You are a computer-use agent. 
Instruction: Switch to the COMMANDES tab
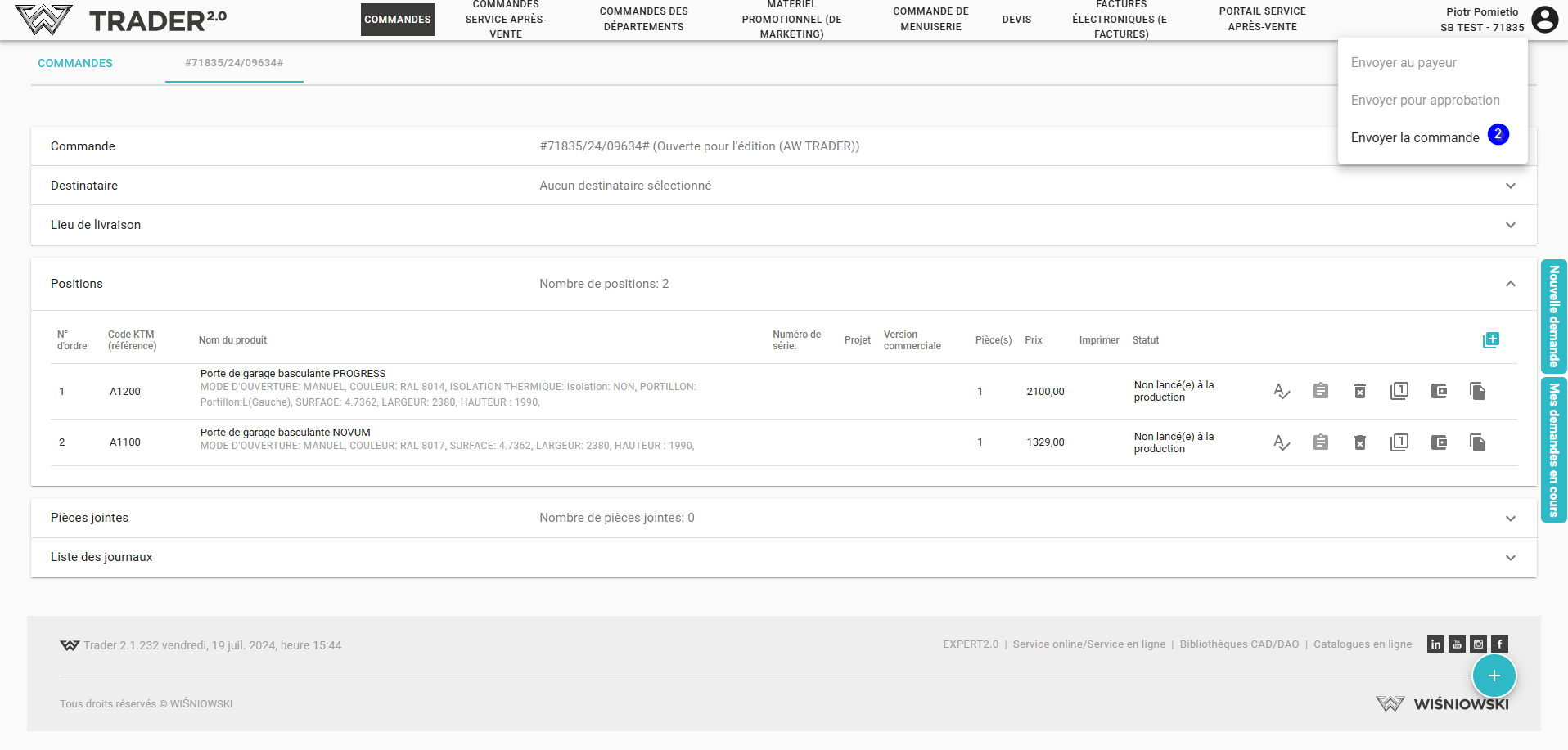click(x=75, y=63)
